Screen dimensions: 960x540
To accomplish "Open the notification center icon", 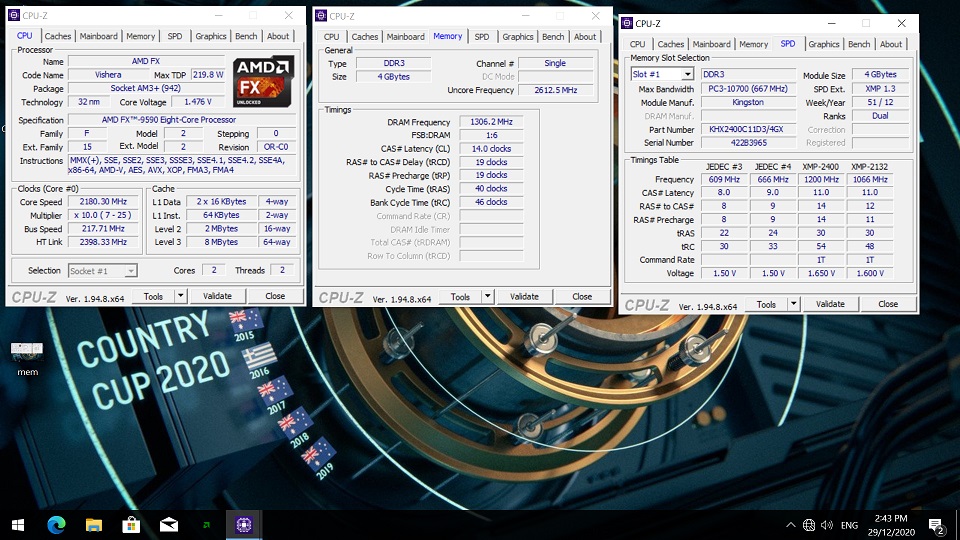I will click(936, 525).
